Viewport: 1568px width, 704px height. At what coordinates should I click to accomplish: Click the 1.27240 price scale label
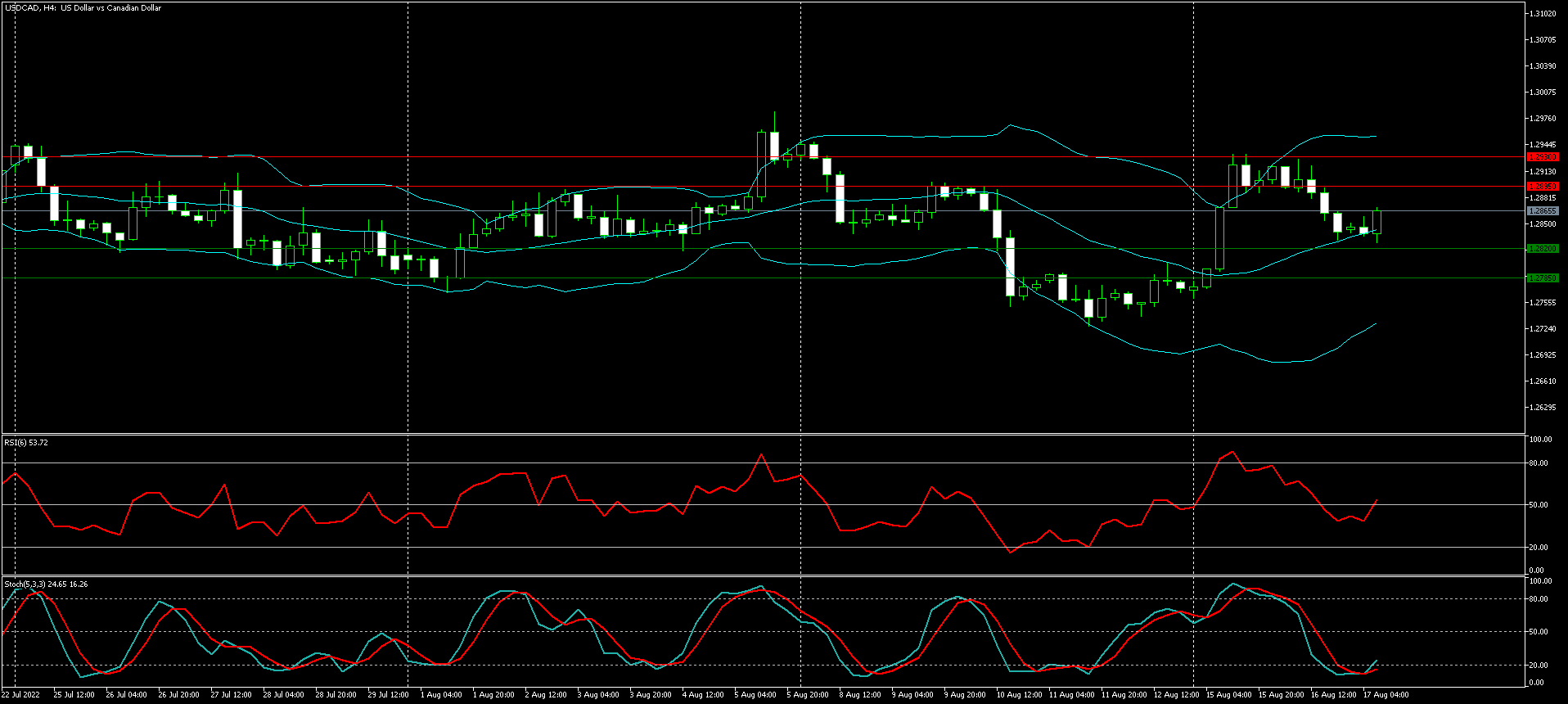click(x=1543, y=329)
